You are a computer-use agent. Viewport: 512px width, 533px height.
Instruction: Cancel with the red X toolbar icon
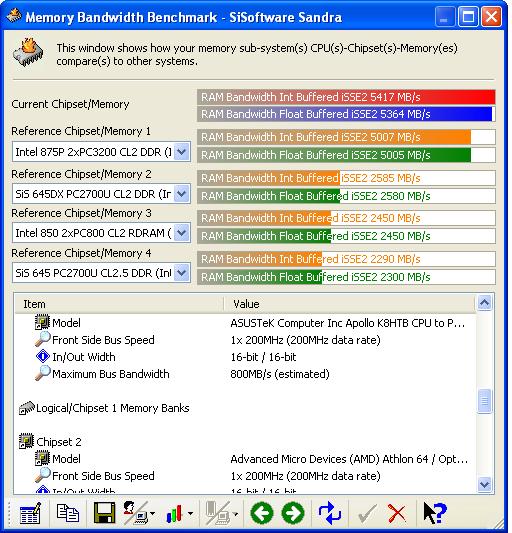[x=396, y=514]
